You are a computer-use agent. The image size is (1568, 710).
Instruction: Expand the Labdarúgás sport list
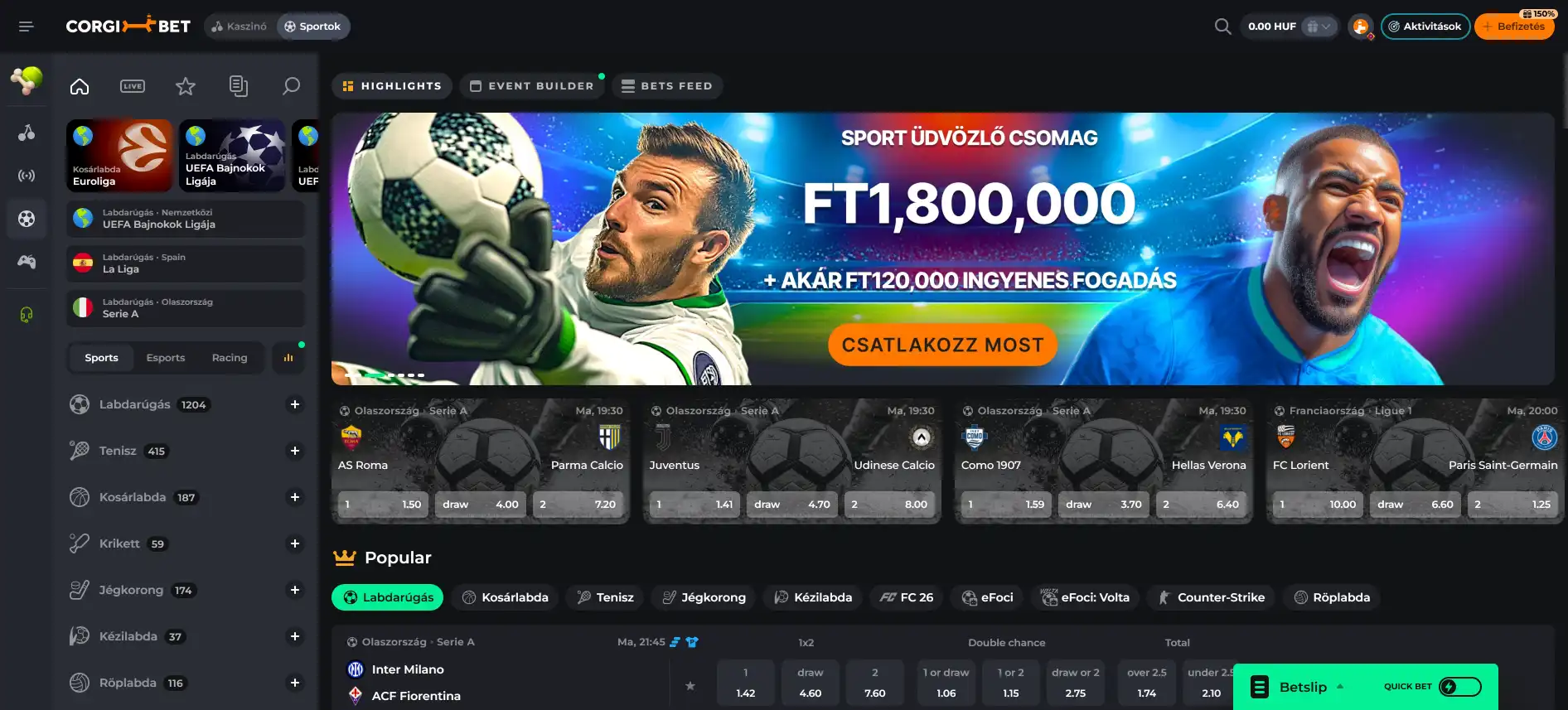[x=294, y=404]
